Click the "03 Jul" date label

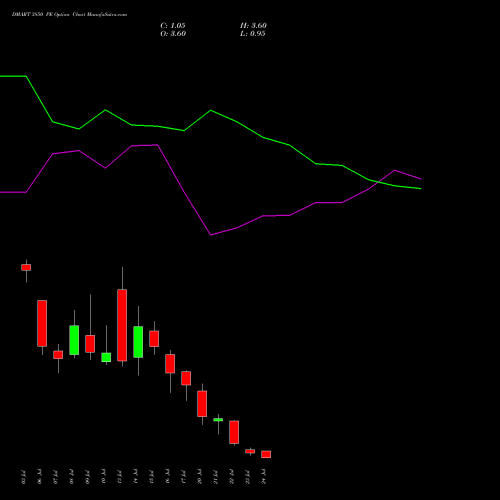click(x=23, y=477)
